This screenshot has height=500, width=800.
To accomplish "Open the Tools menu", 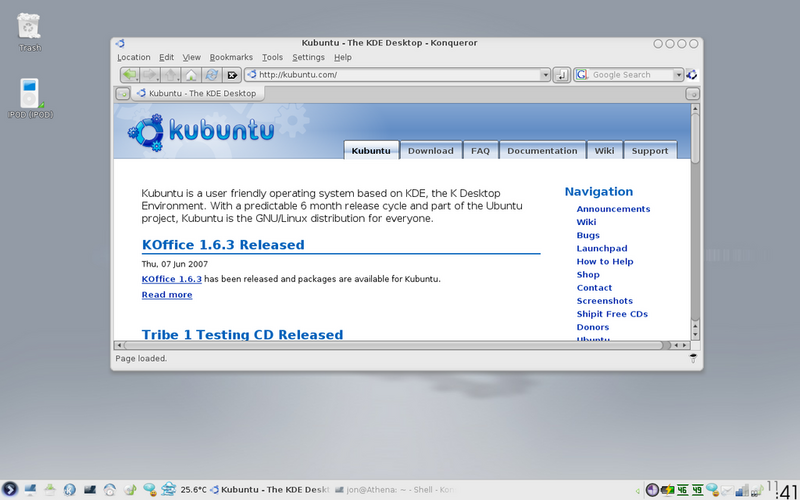I will pos(272,58).
